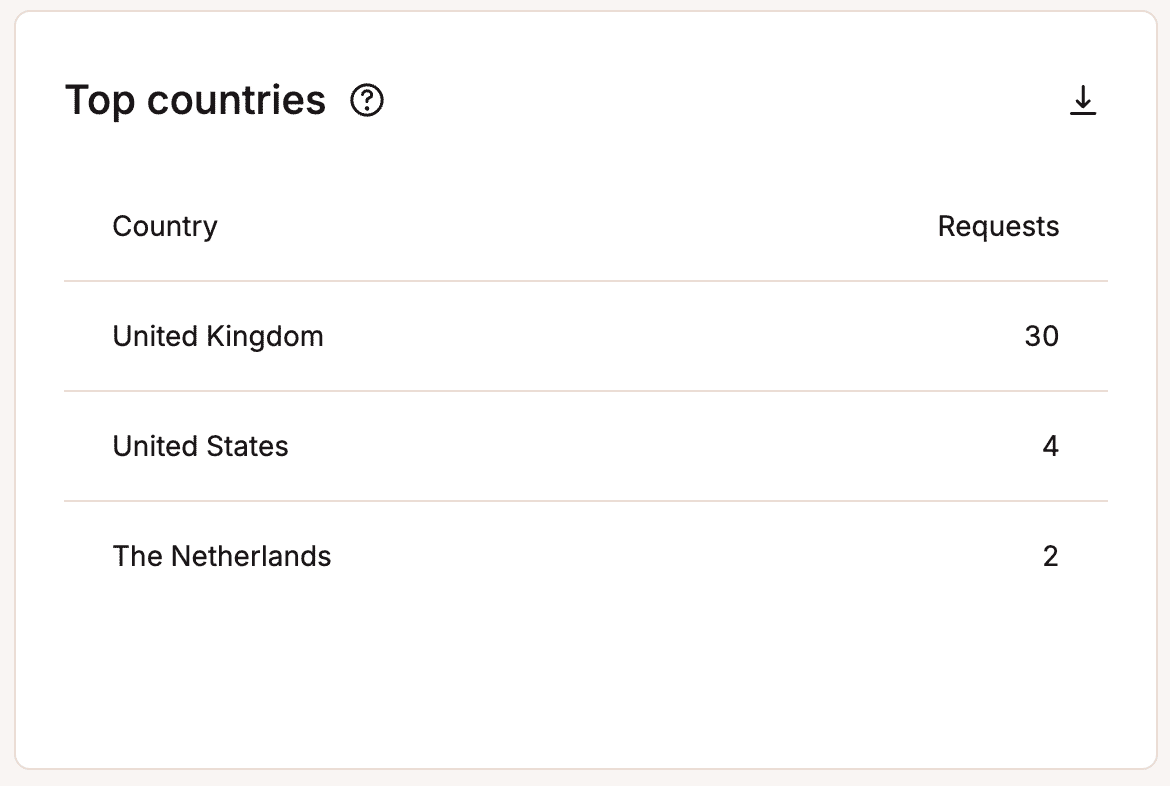
Task: Click the download icon to export data
Action: [1083, 100]
